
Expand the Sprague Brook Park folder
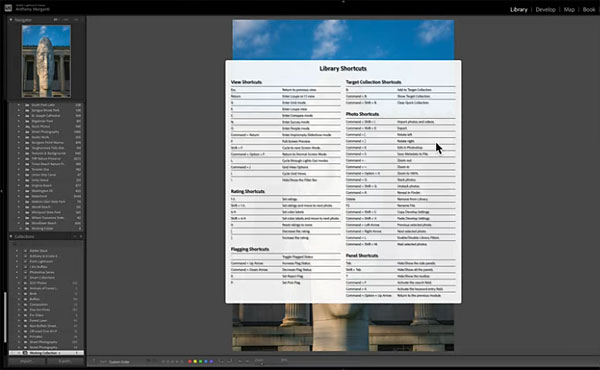(x=18, y=110)
